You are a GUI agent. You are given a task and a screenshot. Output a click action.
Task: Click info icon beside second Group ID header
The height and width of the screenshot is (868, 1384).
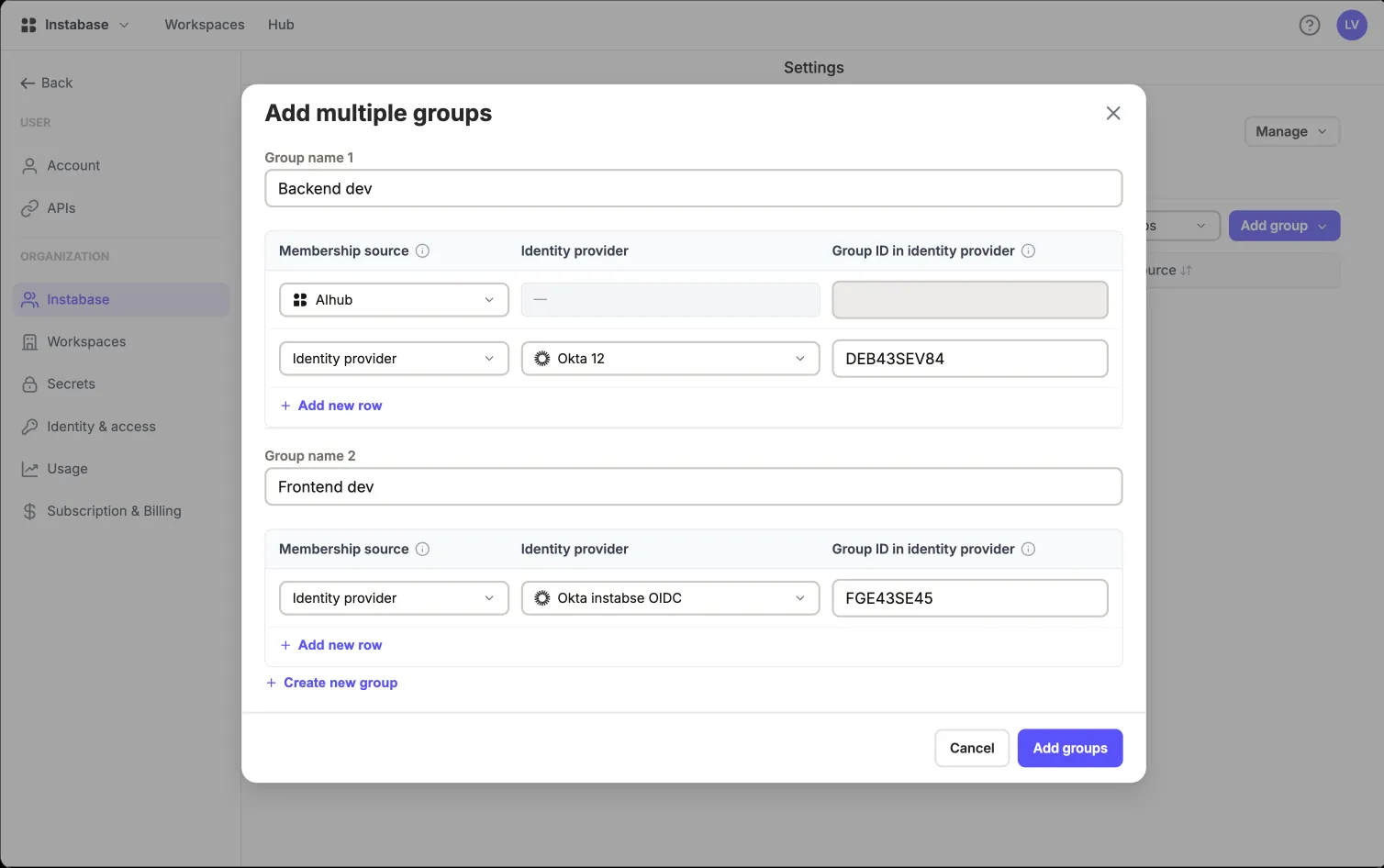click(x=1028, y=549)
